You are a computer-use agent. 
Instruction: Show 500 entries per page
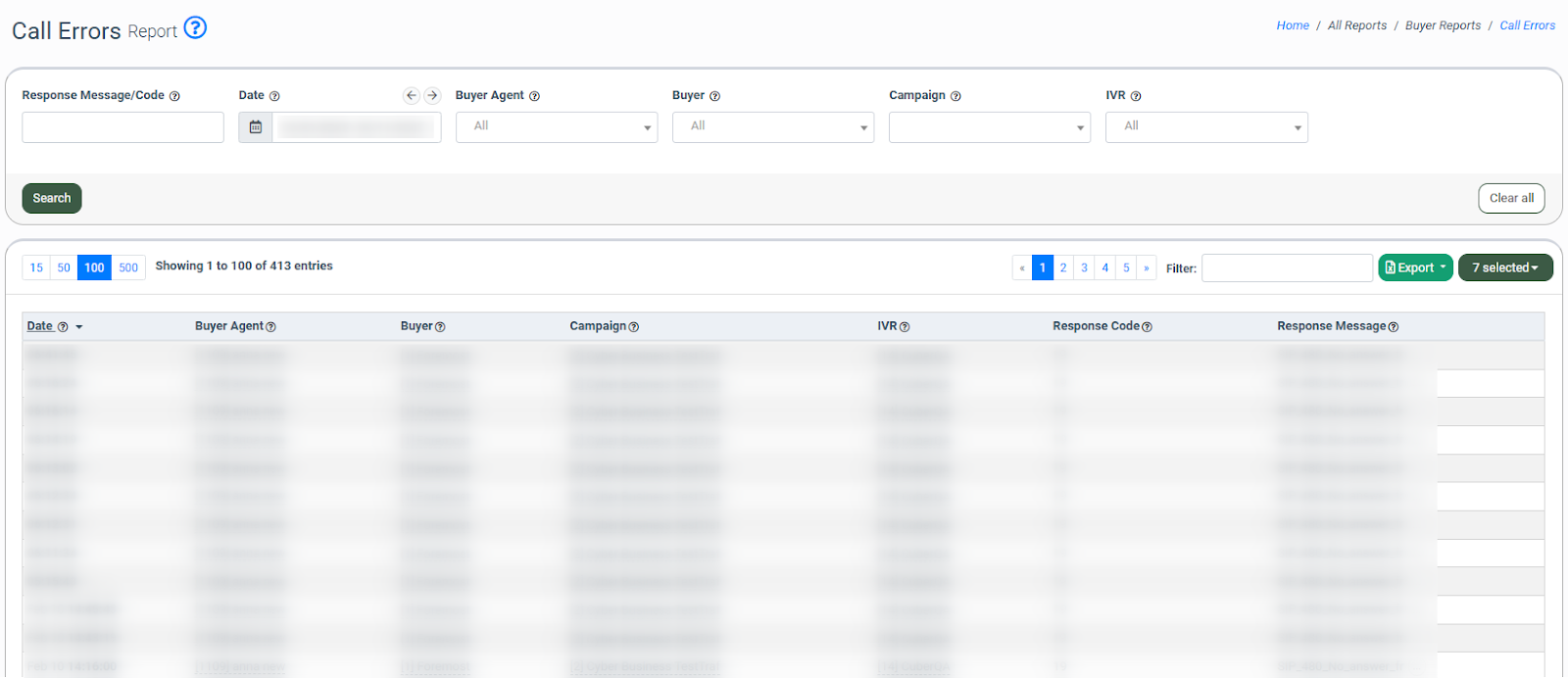pyautogui.click(x=128, y=267)
